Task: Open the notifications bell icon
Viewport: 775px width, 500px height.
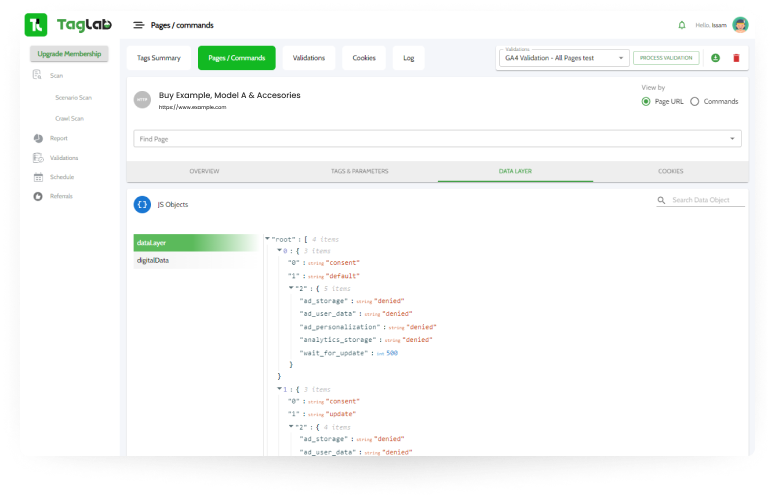Action: click(x=682, y=25)
